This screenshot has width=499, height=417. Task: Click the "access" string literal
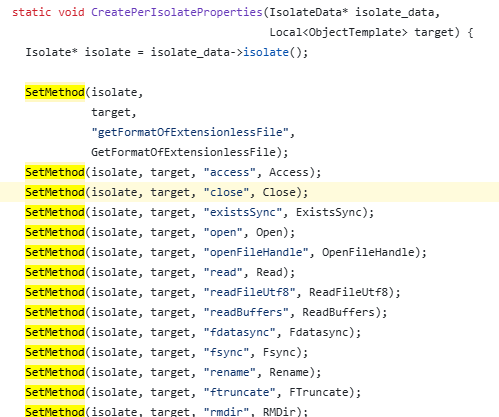point(229,172)
